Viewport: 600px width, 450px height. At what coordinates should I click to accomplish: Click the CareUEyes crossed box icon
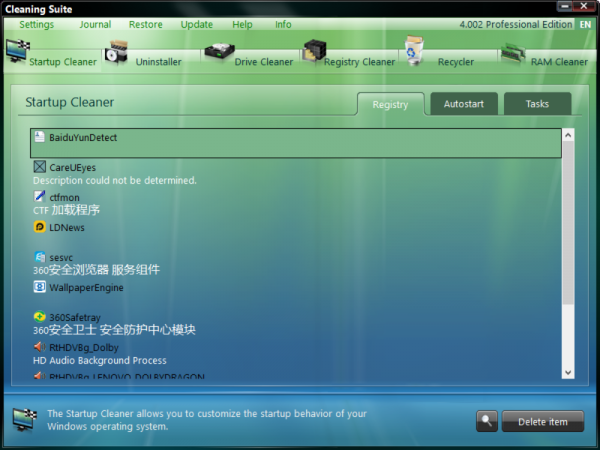pyautogui.click(x=39, y=167)
